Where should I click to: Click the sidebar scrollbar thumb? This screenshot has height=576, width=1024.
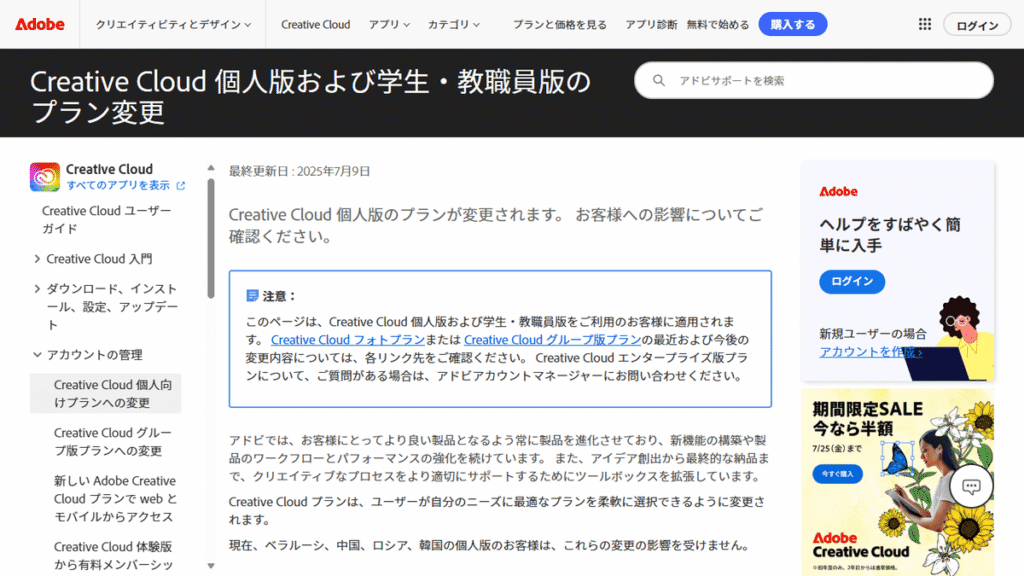pyautogui.click(x=210, y=238)
